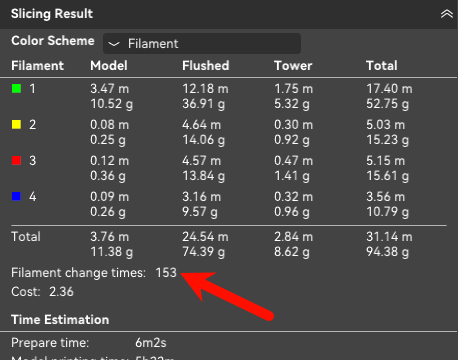This screenshot has width=458, height=360.
Task: Click the Flushed column header
Action: point(206,66)
